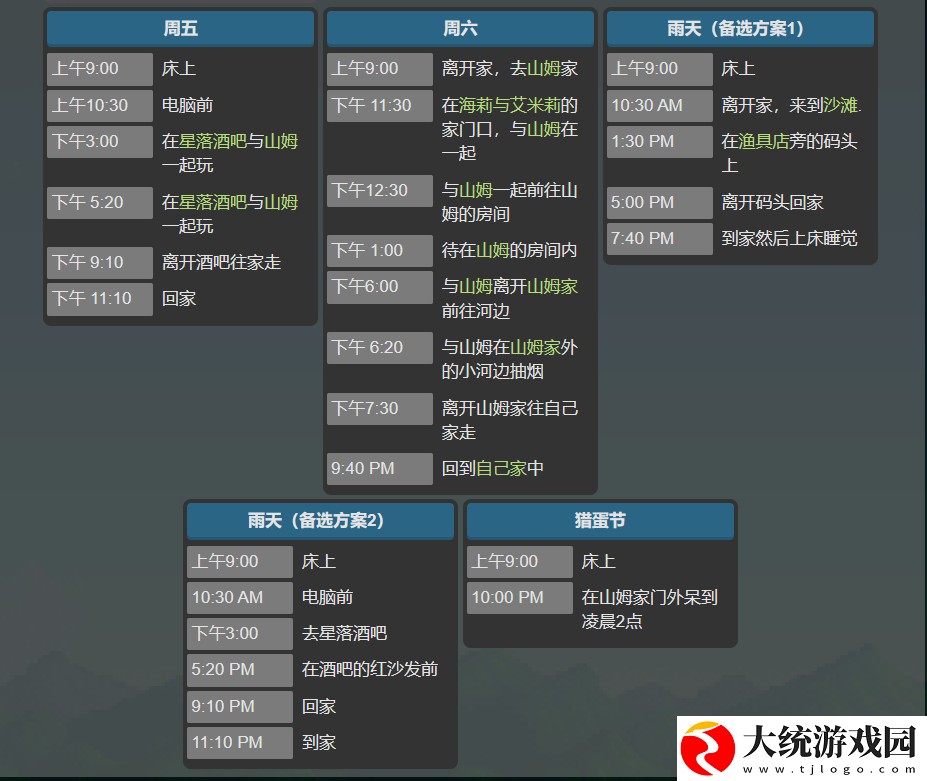Image resolution: width=927 pixels, height=781 pixels.
Task: Select 9:40 PM time cell in 周六
Action: [x=380, y=469]
